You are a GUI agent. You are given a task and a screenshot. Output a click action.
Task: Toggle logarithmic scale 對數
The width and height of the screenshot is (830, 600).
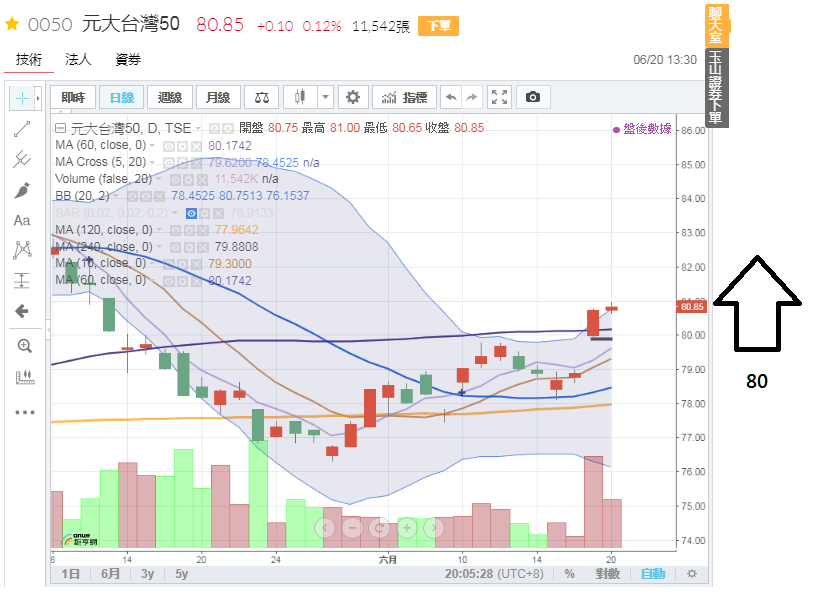click(608, 574)
